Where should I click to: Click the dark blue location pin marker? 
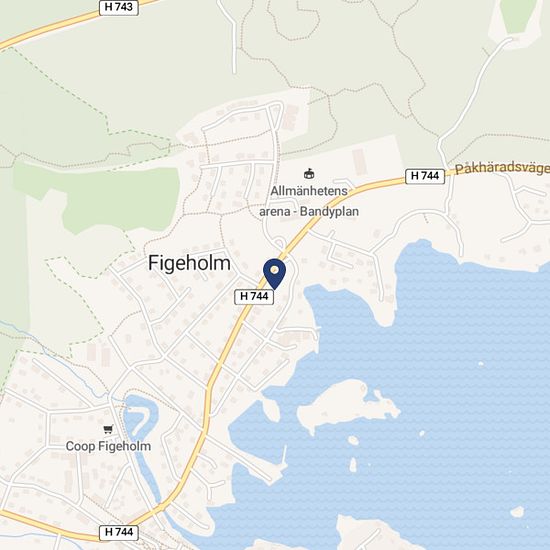(x=274, y=274)
